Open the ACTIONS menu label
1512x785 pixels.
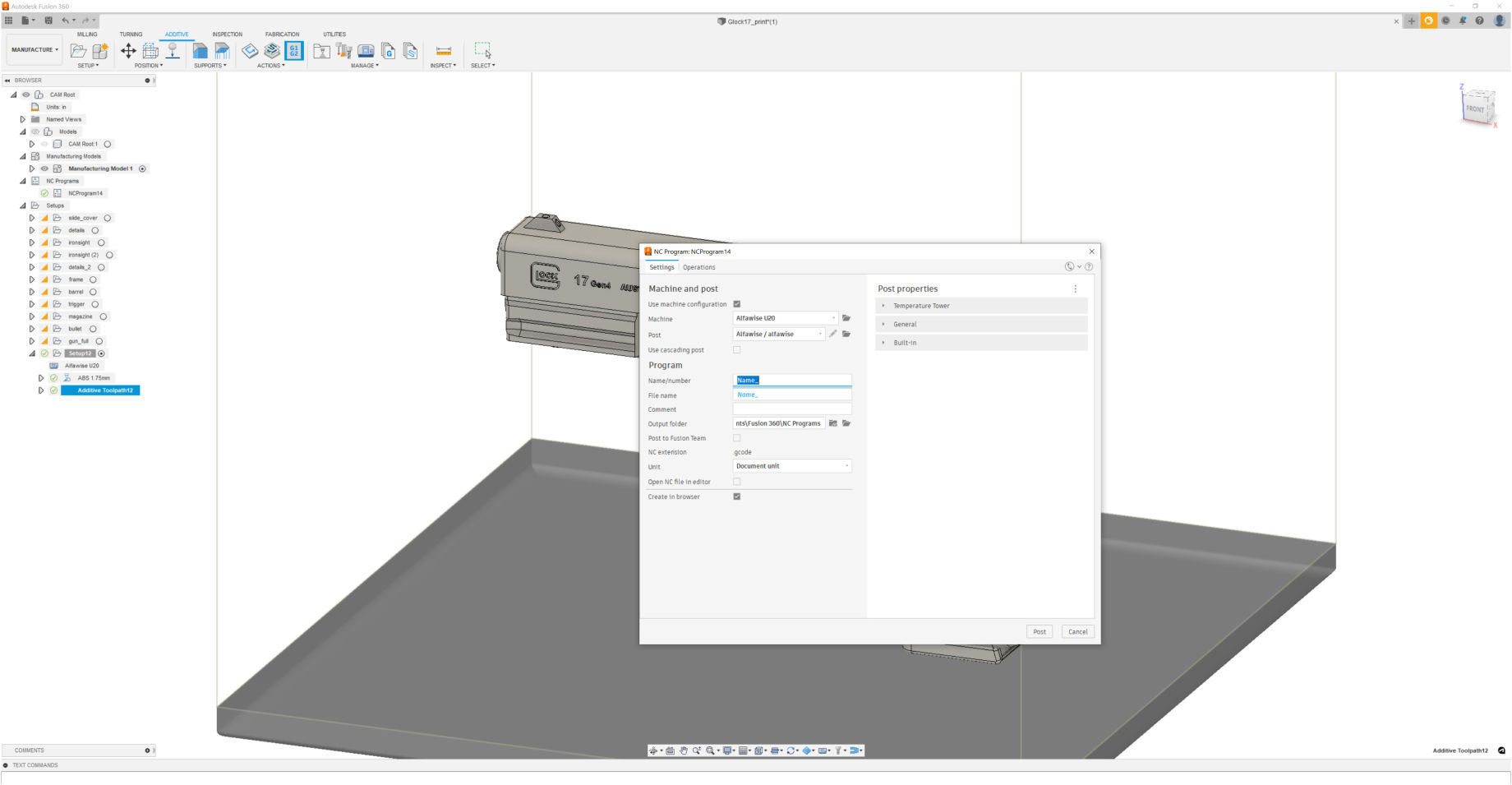pos(270,66)
